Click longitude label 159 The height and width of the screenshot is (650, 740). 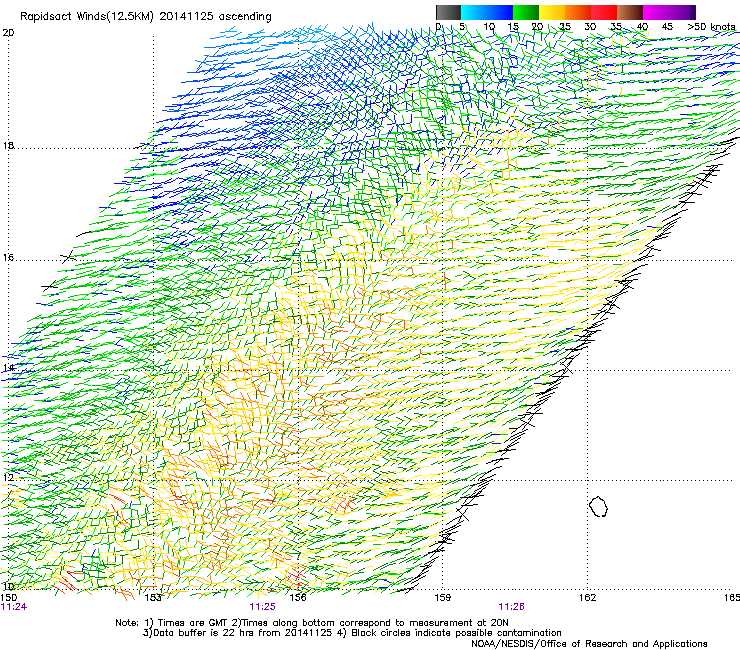[442, 598]
